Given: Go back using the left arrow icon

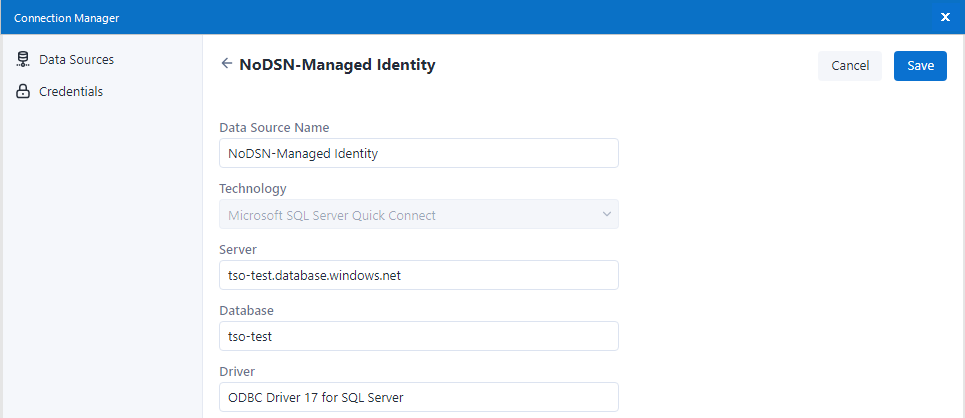Looking at the screenshot, I should pyautogui.click(x=227, y=64).
